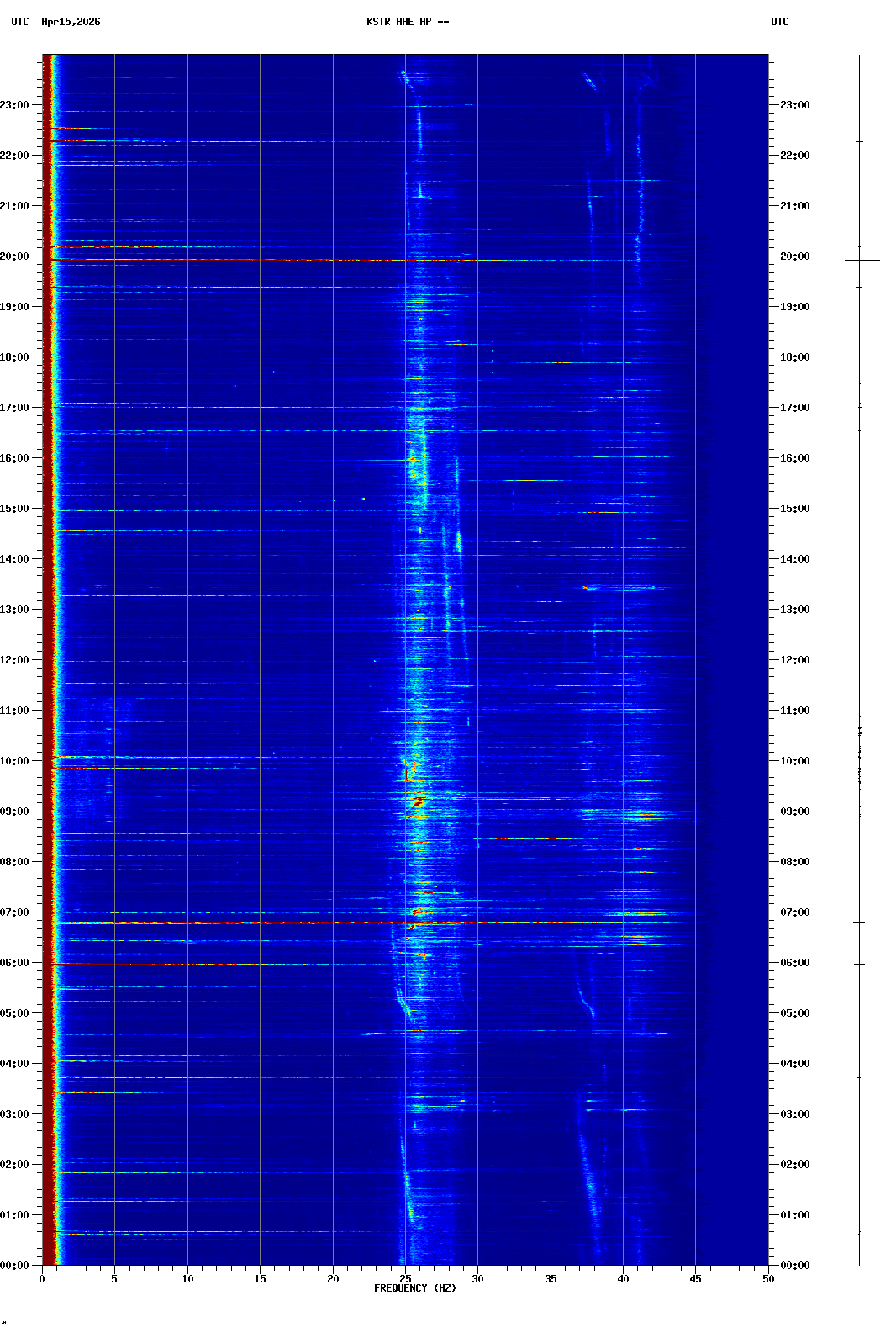Click the 00:00 label on right axis
896x1332 pixels.
[794, 1266]
